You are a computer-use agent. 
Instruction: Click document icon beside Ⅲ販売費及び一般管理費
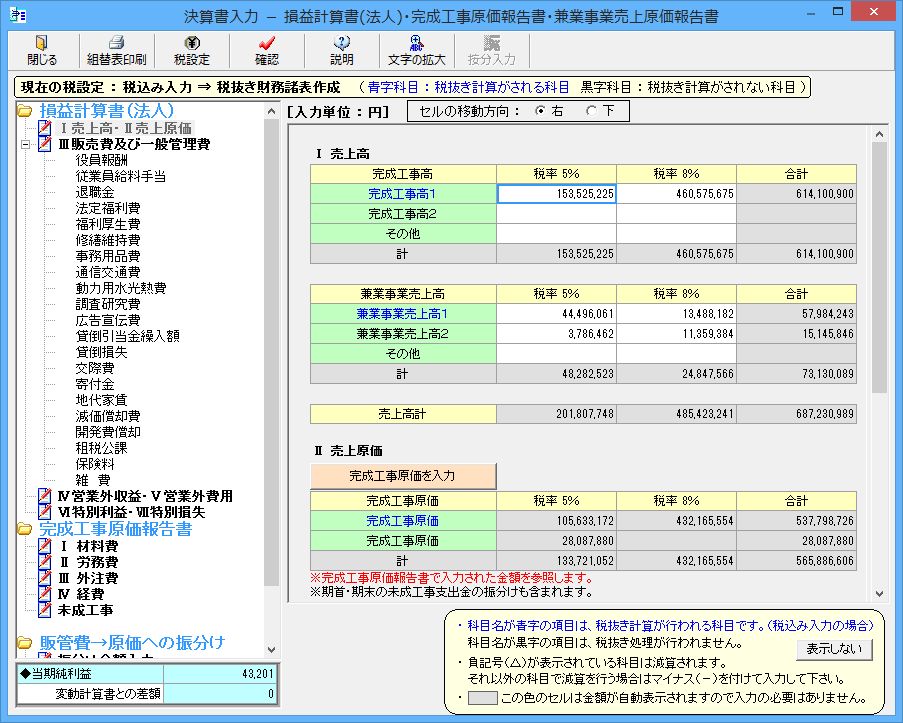coord(45,144)
